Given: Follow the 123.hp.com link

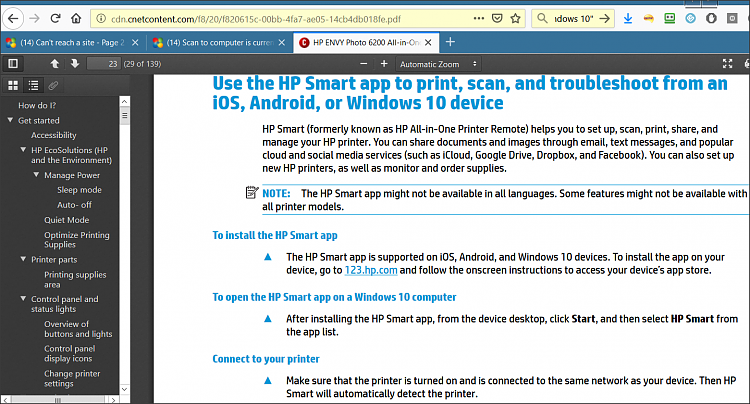Looking at the screenshot, I should click(371, 270).
